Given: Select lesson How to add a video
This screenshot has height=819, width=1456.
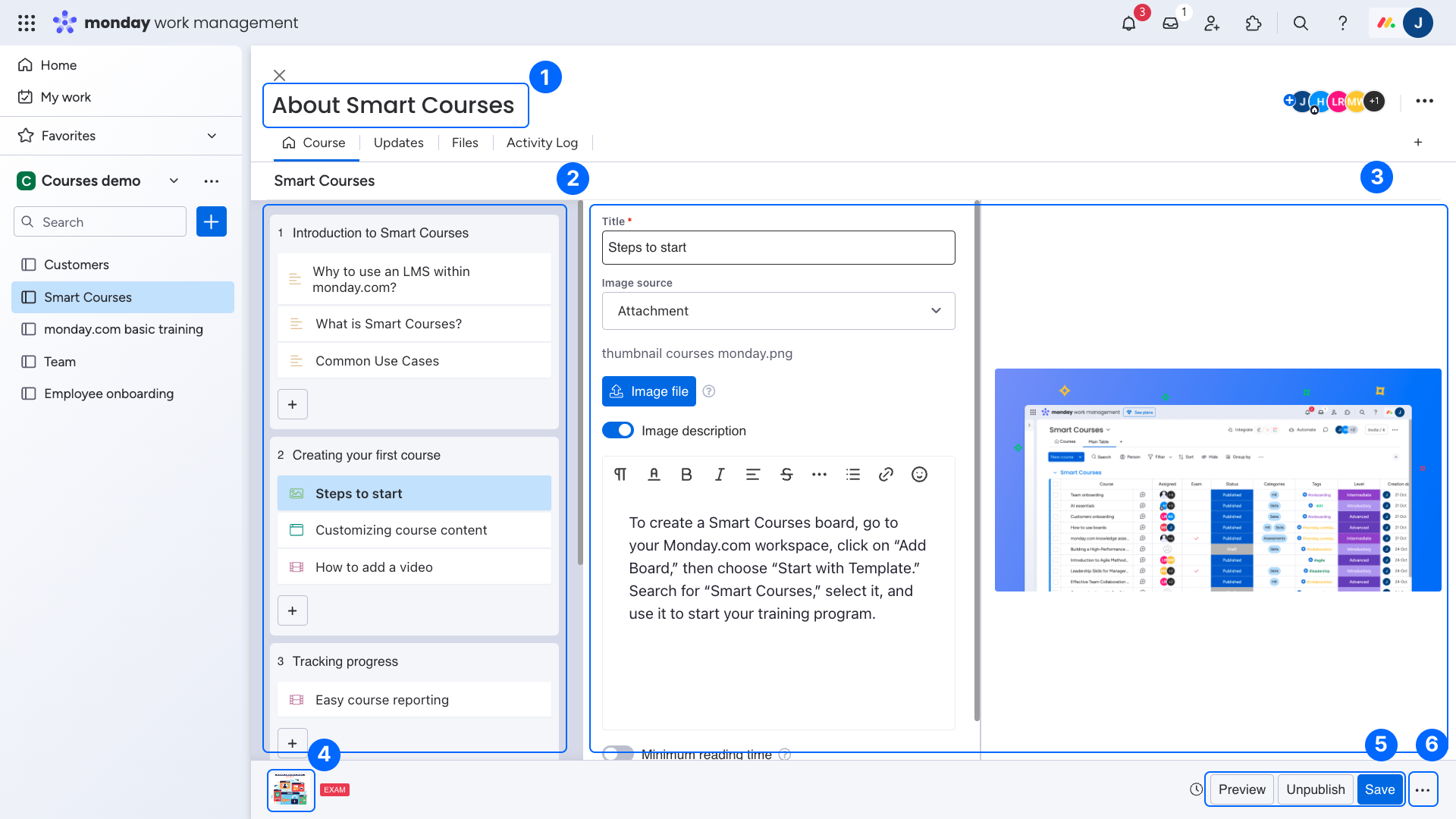Looking at the screenshot, I should [x=414, y=567].
